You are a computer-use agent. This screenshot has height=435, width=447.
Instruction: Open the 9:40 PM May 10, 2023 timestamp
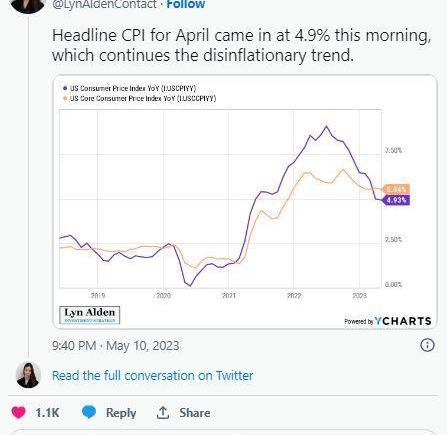click(116, 346)
